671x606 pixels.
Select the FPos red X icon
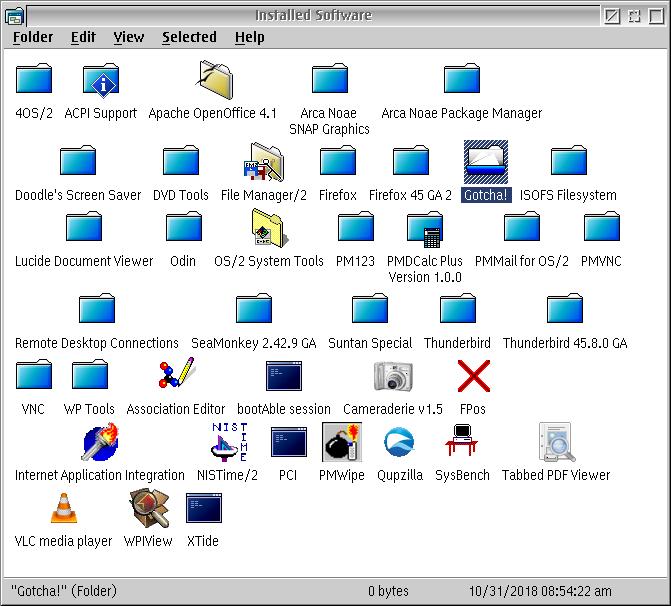[473, 376]
